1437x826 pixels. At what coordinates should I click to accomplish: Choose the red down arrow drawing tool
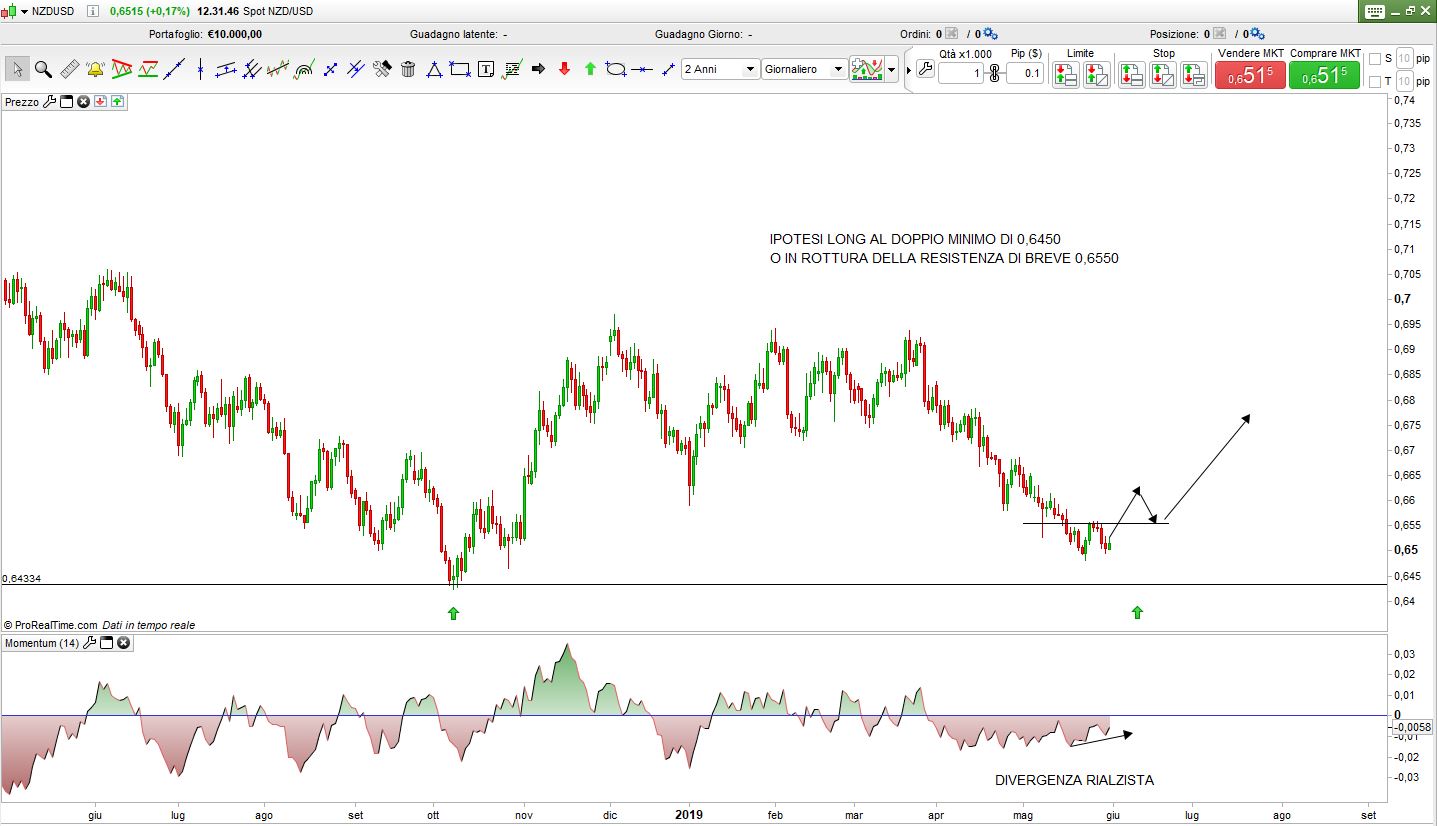[x=564, y=69]
